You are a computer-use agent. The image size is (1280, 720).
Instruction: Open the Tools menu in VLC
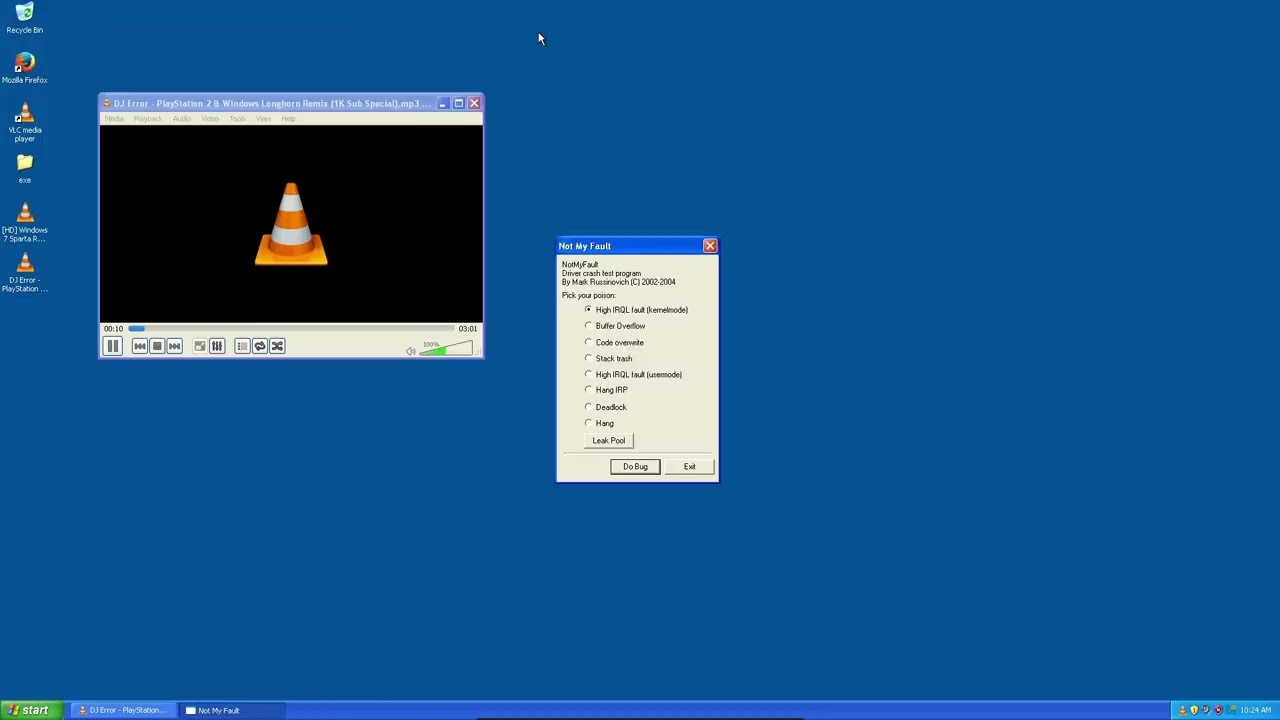(x=237, y=119)
